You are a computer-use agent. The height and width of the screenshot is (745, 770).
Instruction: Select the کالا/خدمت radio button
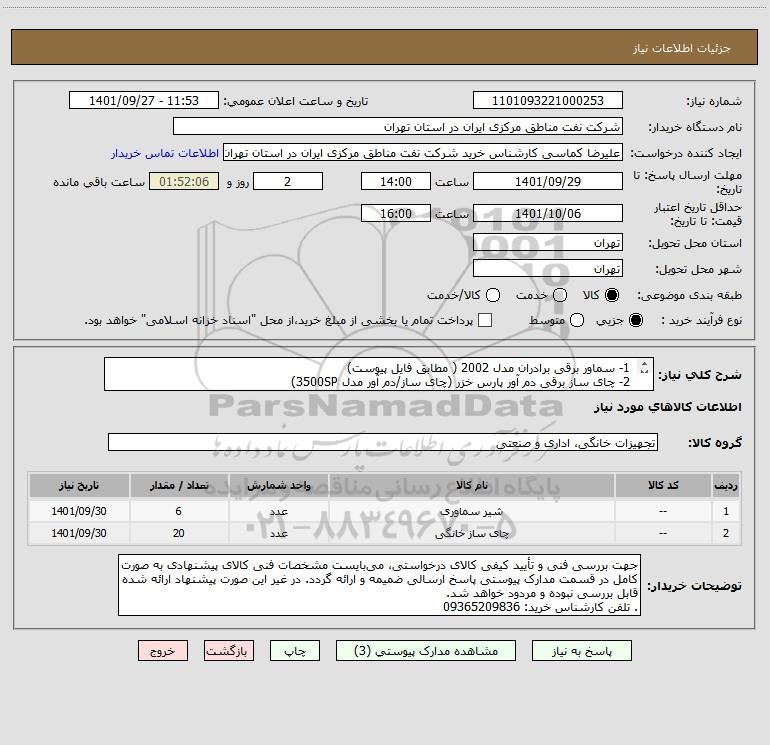pyautogui.click(x=493, y=295)
